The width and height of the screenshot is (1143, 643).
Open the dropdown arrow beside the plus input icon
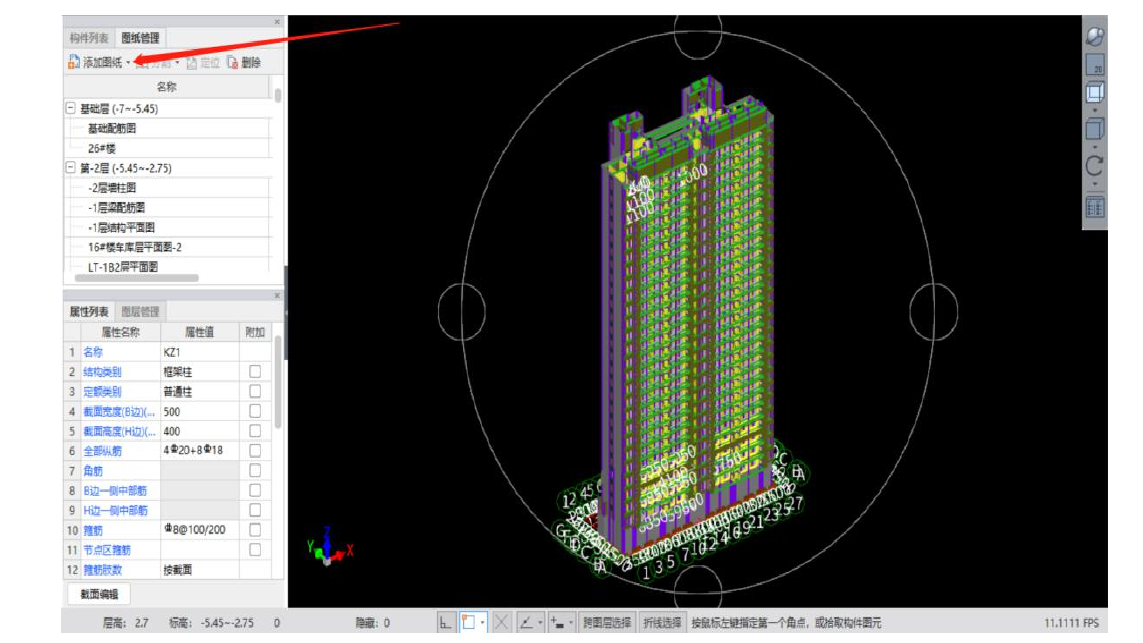[571, 623]
